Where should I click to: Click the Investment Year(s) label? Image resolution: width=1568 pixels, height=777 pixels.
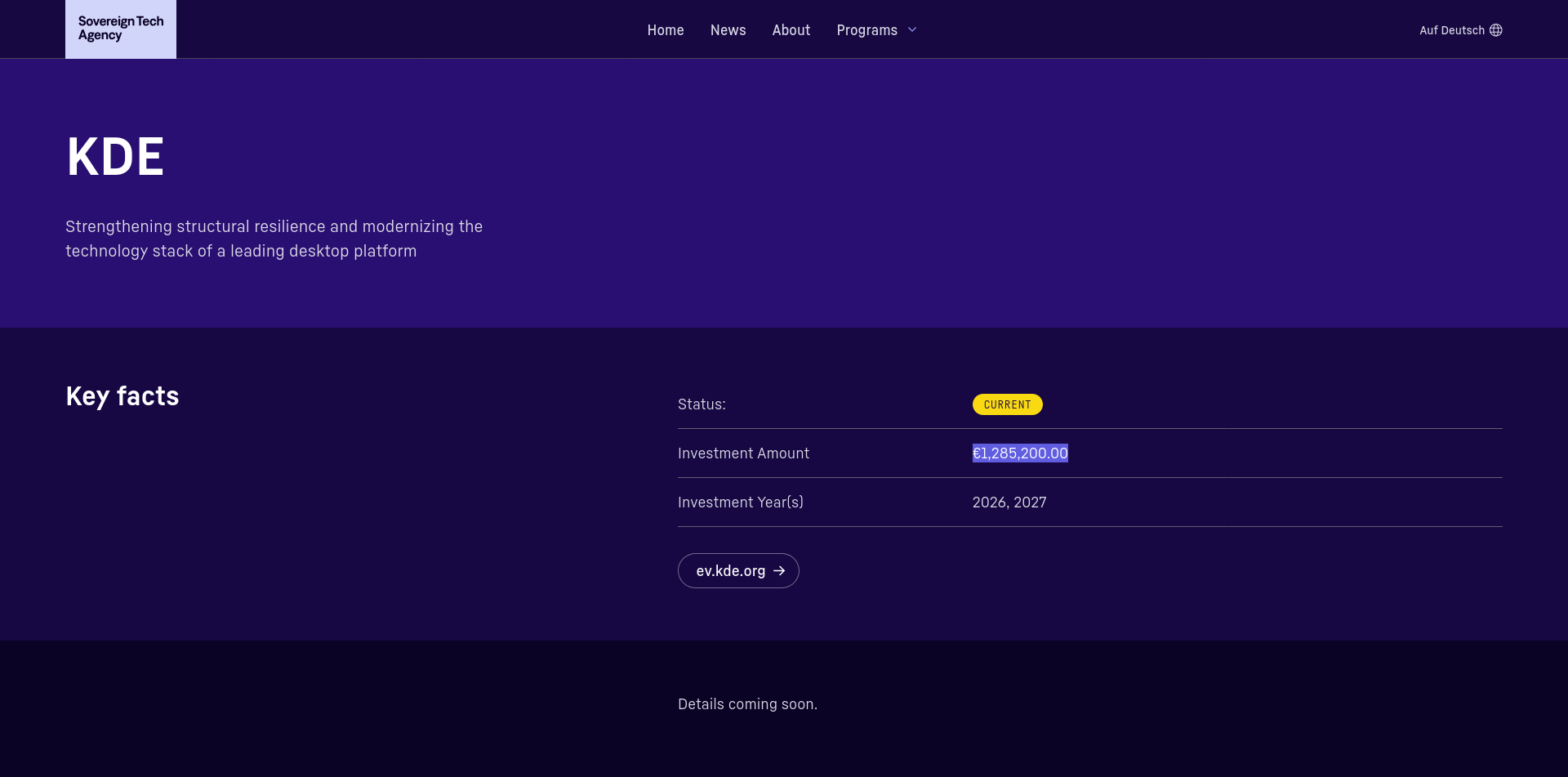(741, 502)
